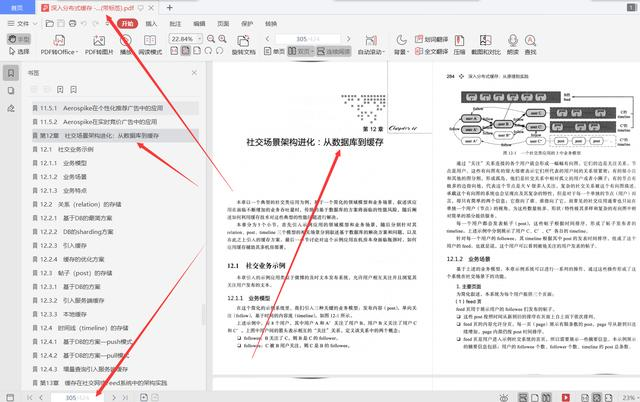Image resolution: width=640 pixels, height=402 pixels.
Task: Open the 批注 Comment ribbon tab
Action: tap(175, 24)
